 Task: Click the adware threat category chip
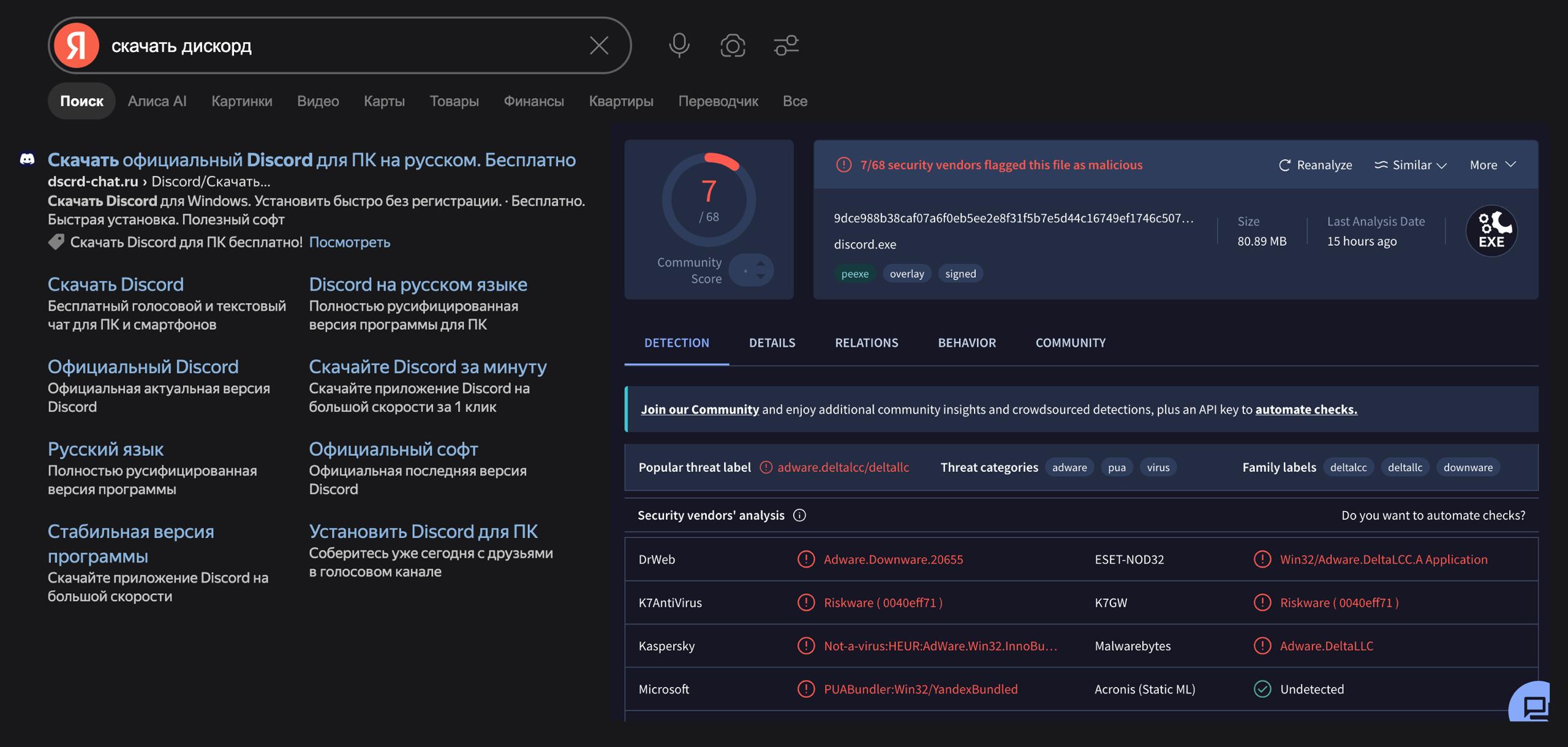[x=1069, y=468]
